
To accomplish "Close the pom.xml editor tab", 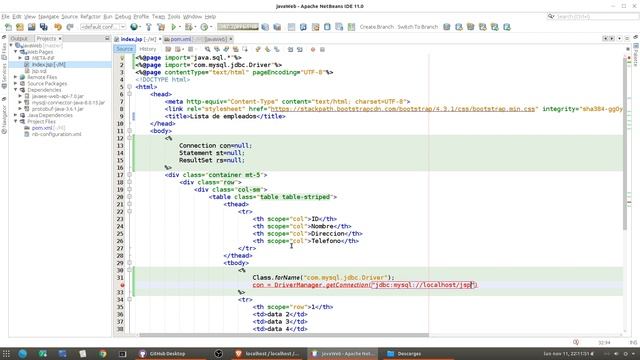I will [231, 39].
